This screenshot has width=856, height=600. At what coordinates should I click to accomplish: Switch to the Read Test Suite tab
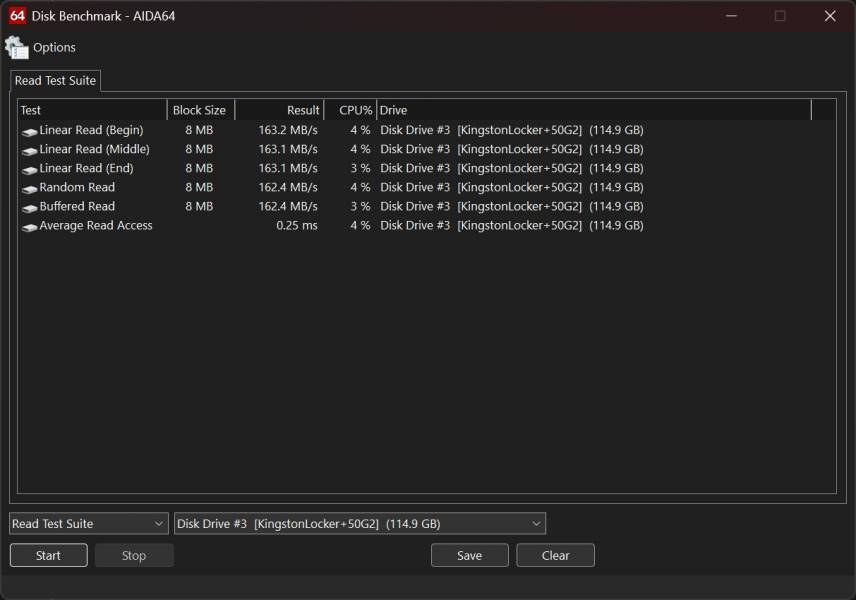[55, 80]
